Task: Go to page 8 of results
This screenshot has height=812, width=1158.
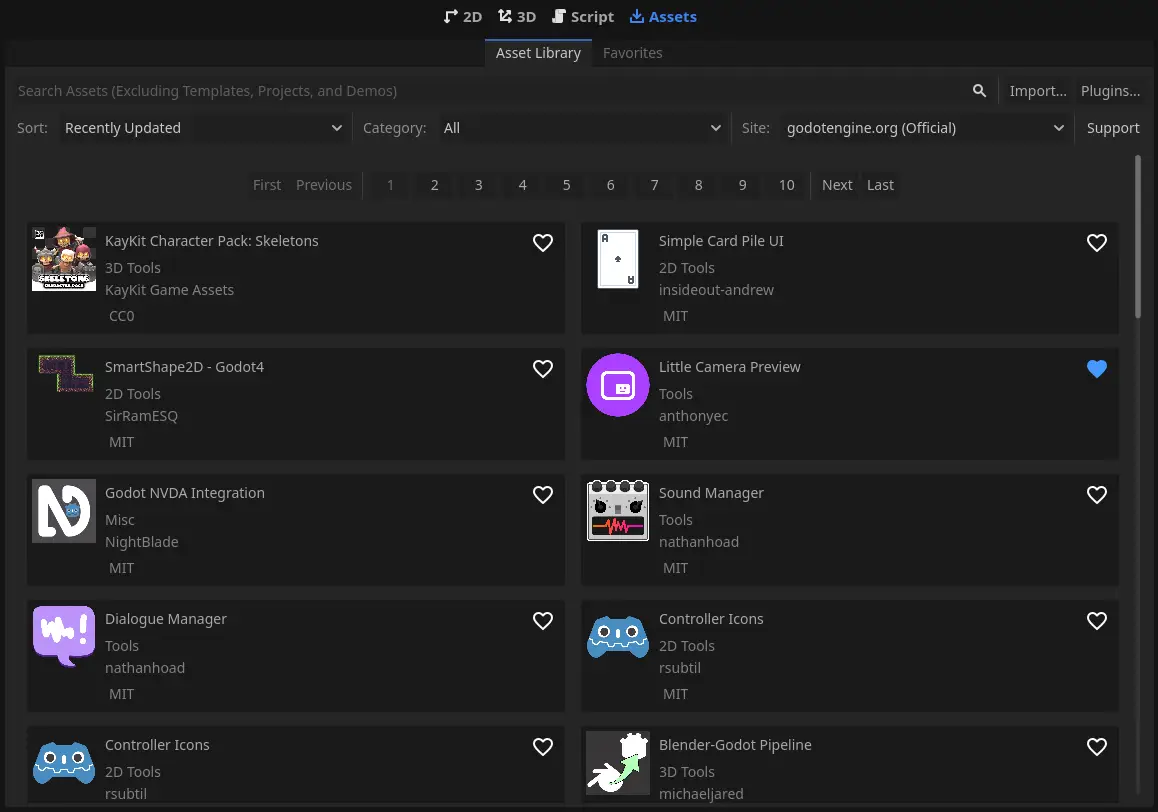Action: point(699,185)
